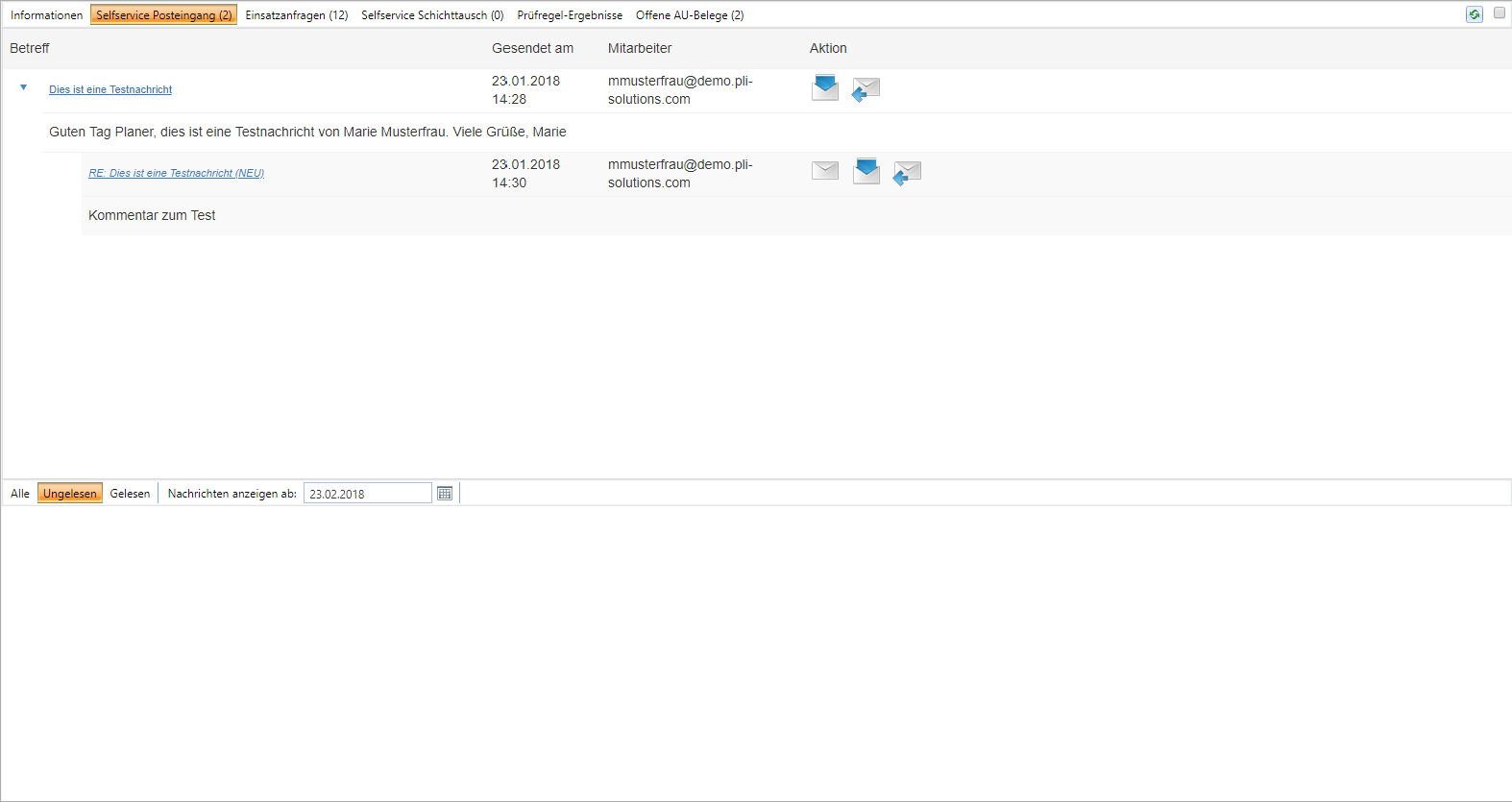Open the calendar date picker icon
Screen dimensions: 1512x802
(x=445, y=494)
